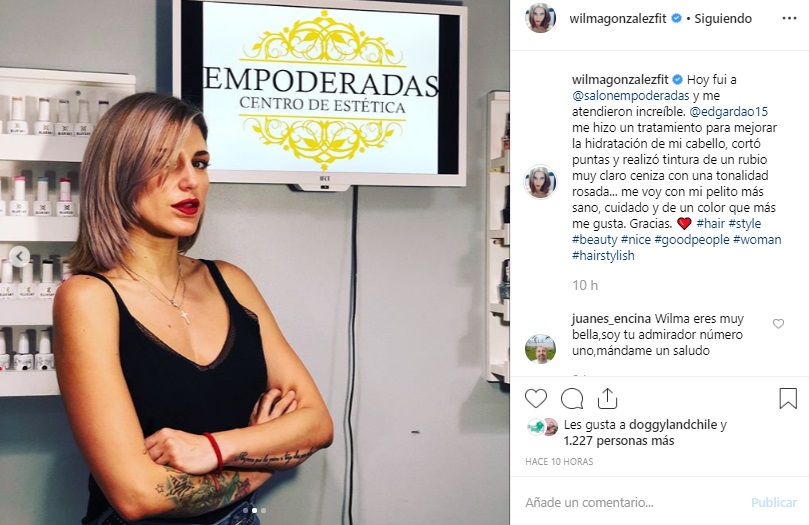
Task: Open the #goodpeople hashtag
Action: 691,239
